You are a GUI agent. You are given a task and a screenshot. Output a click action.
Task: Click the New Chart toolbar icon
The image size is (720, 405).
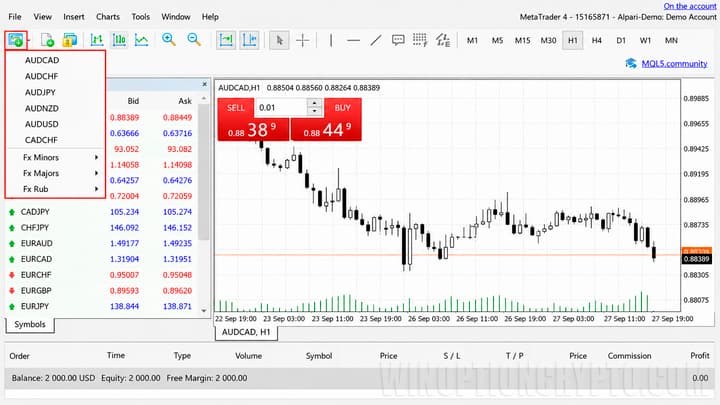[16, 40]
